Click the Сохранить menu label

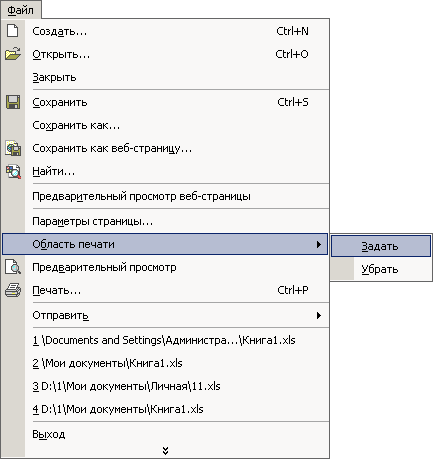pos(60,102)
